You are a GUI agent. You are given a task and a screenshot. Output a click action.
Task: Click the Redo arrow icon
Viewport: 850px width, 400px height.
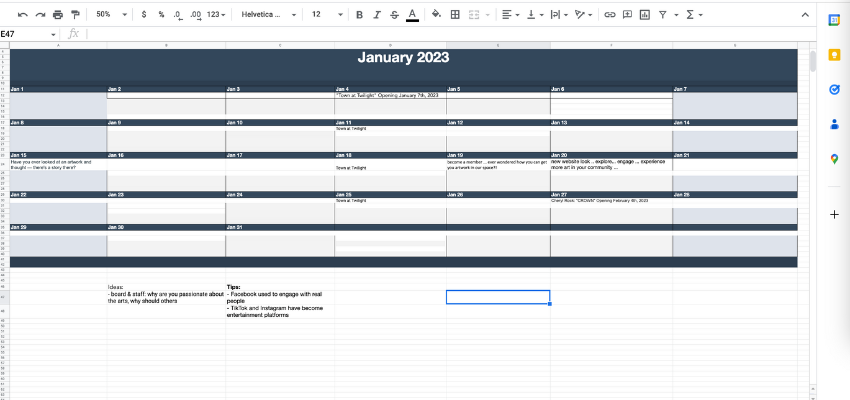(x=40, y=15)
